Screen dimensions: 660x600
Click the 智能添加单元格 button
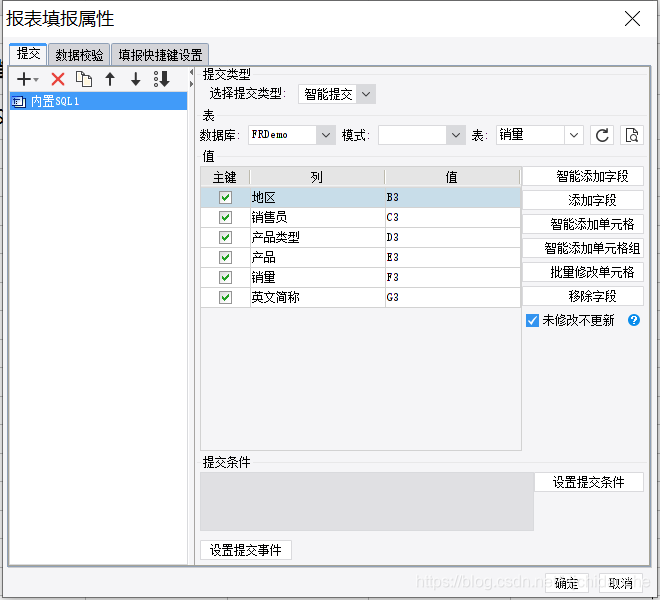583,224
